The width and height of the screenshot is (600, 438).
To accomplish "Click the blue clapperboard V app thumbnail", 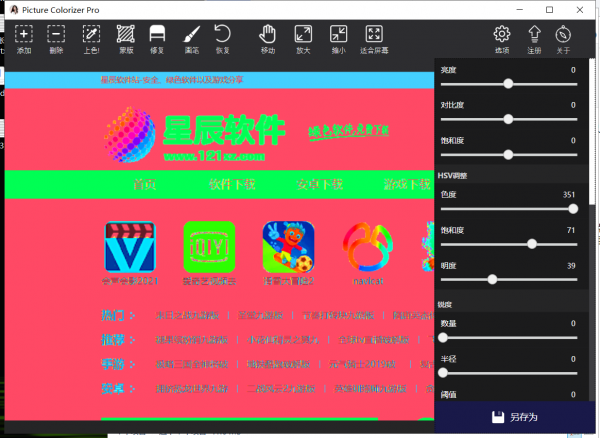I will pos(130,247).
